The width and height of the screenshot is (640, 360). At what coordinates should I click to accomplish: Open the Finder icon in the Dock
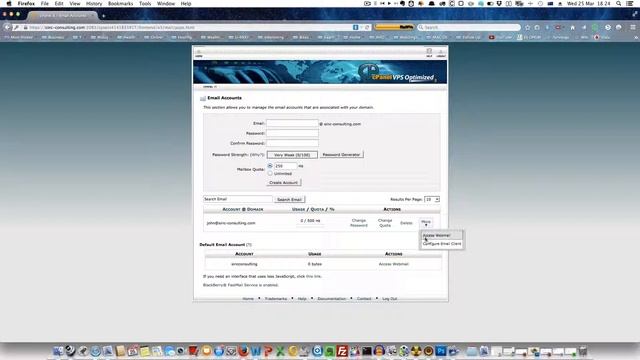click(x=58, y=351)
